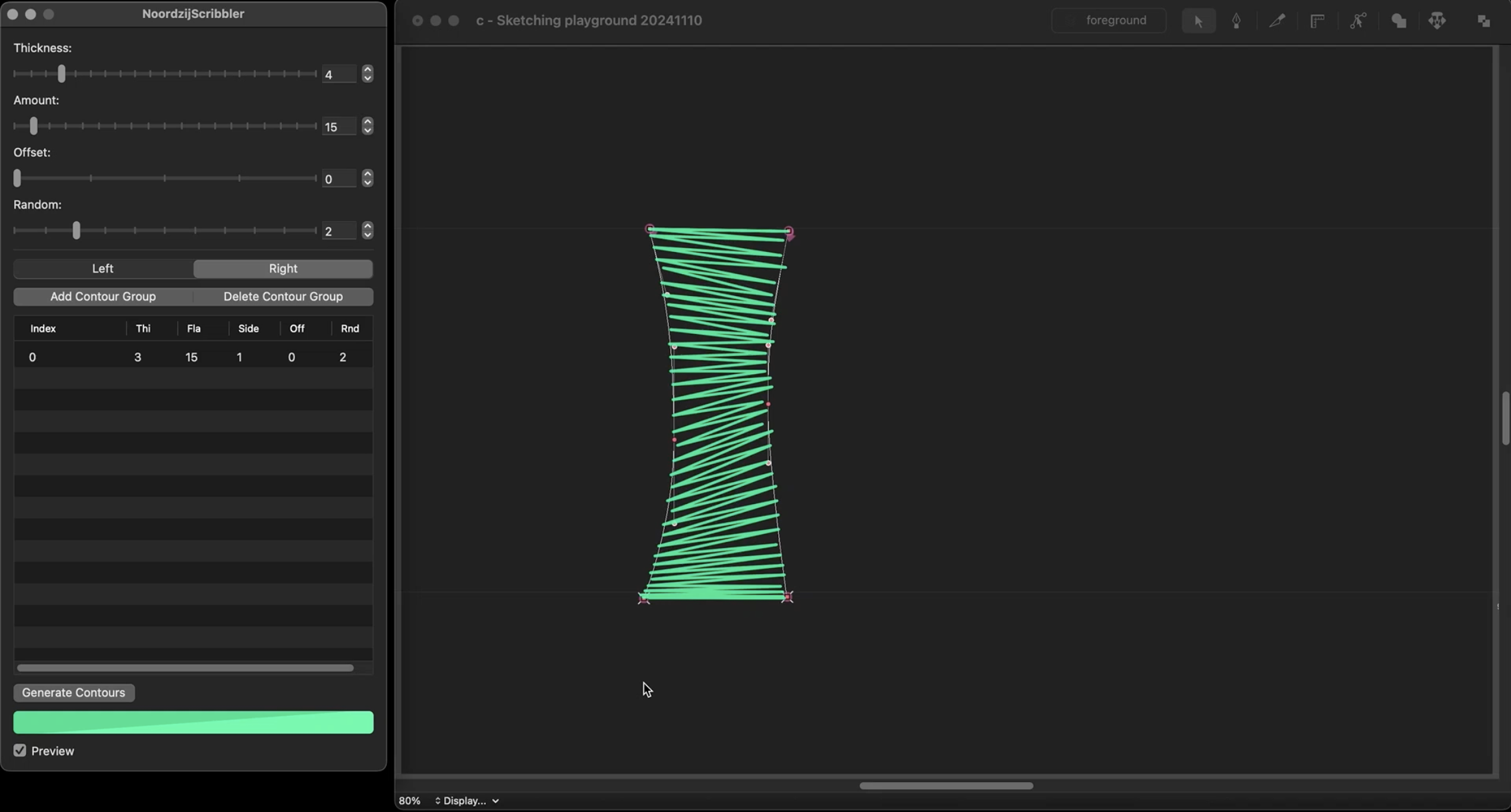Screen dimensions: 1511x812
Task: Select contour group row with Index 0
Action: pos(193,357)
